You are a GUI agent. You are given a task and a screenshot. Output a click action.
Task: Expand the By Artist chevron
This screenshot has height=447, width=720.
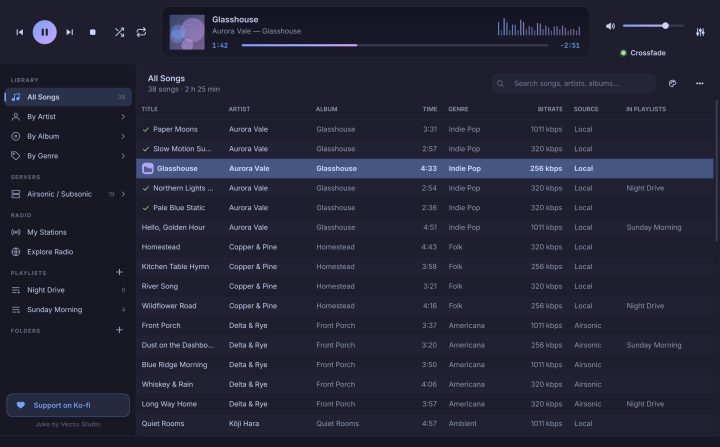[123, 117]
